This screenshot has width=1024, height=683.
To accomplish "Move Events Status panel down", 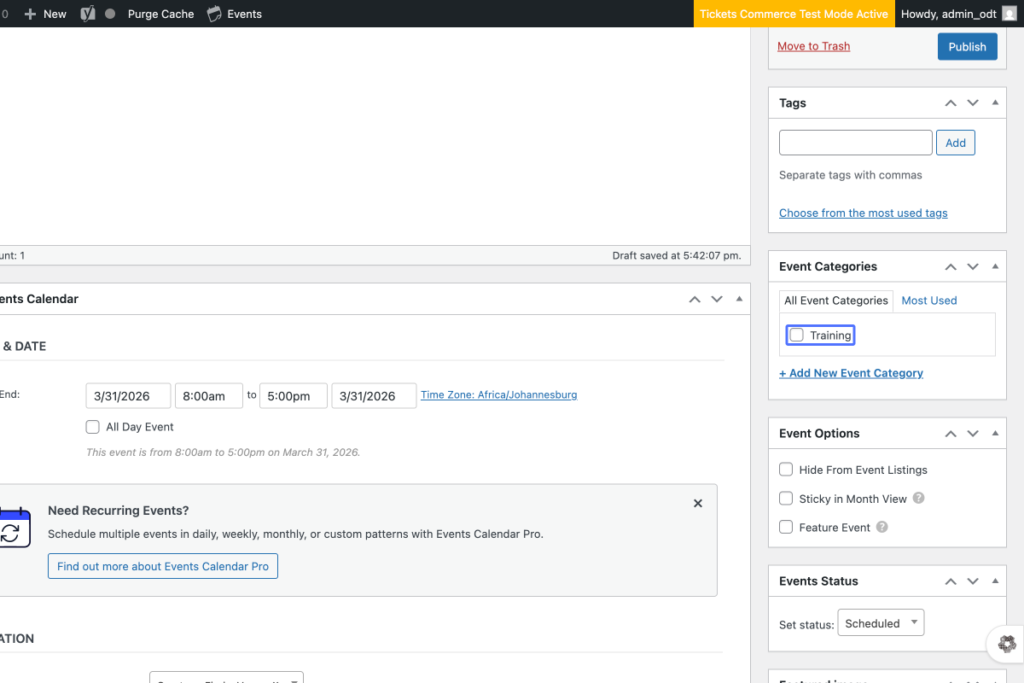I will (x=973, y=581).
